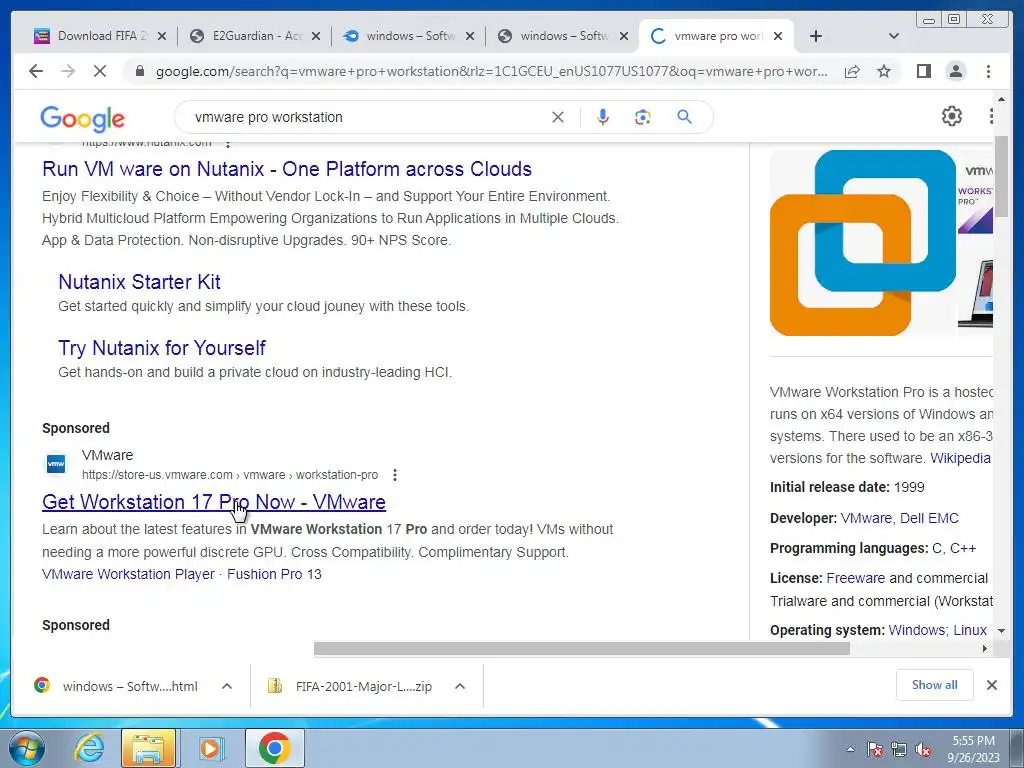Click the horizontal scrollbar thumb

point(582,648)
